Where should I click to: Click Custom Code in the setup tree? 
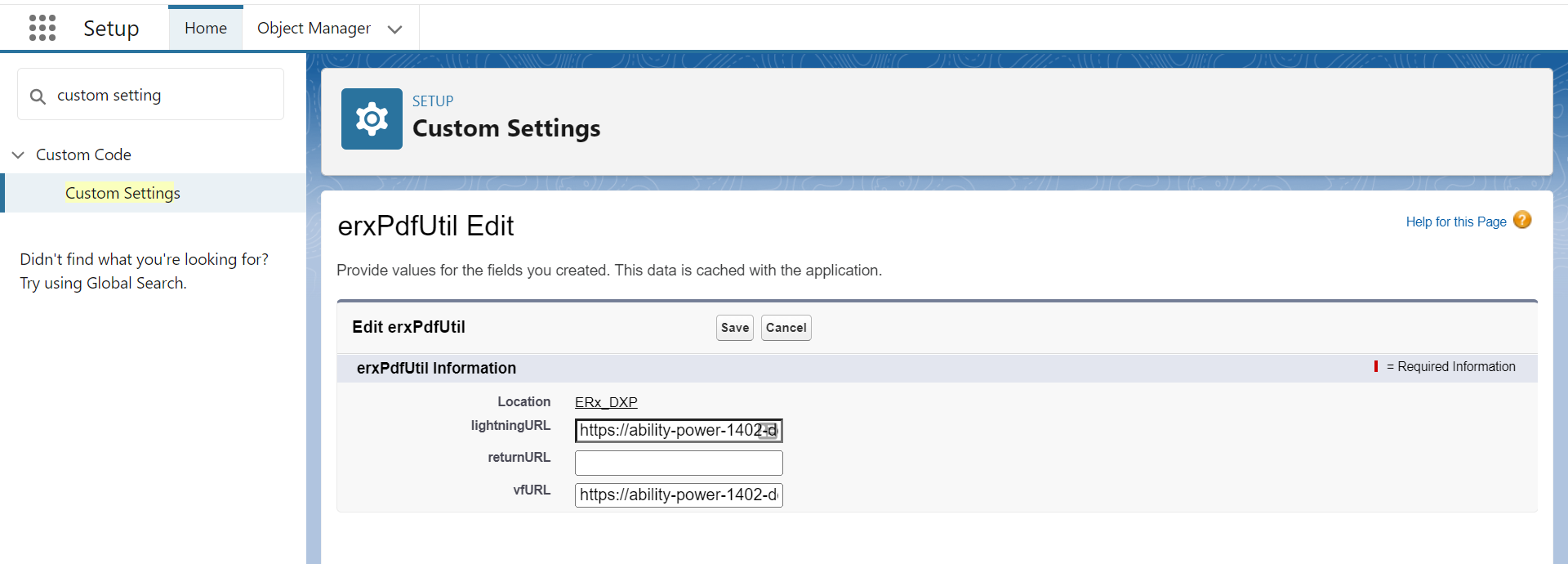[x=83, y=154]
